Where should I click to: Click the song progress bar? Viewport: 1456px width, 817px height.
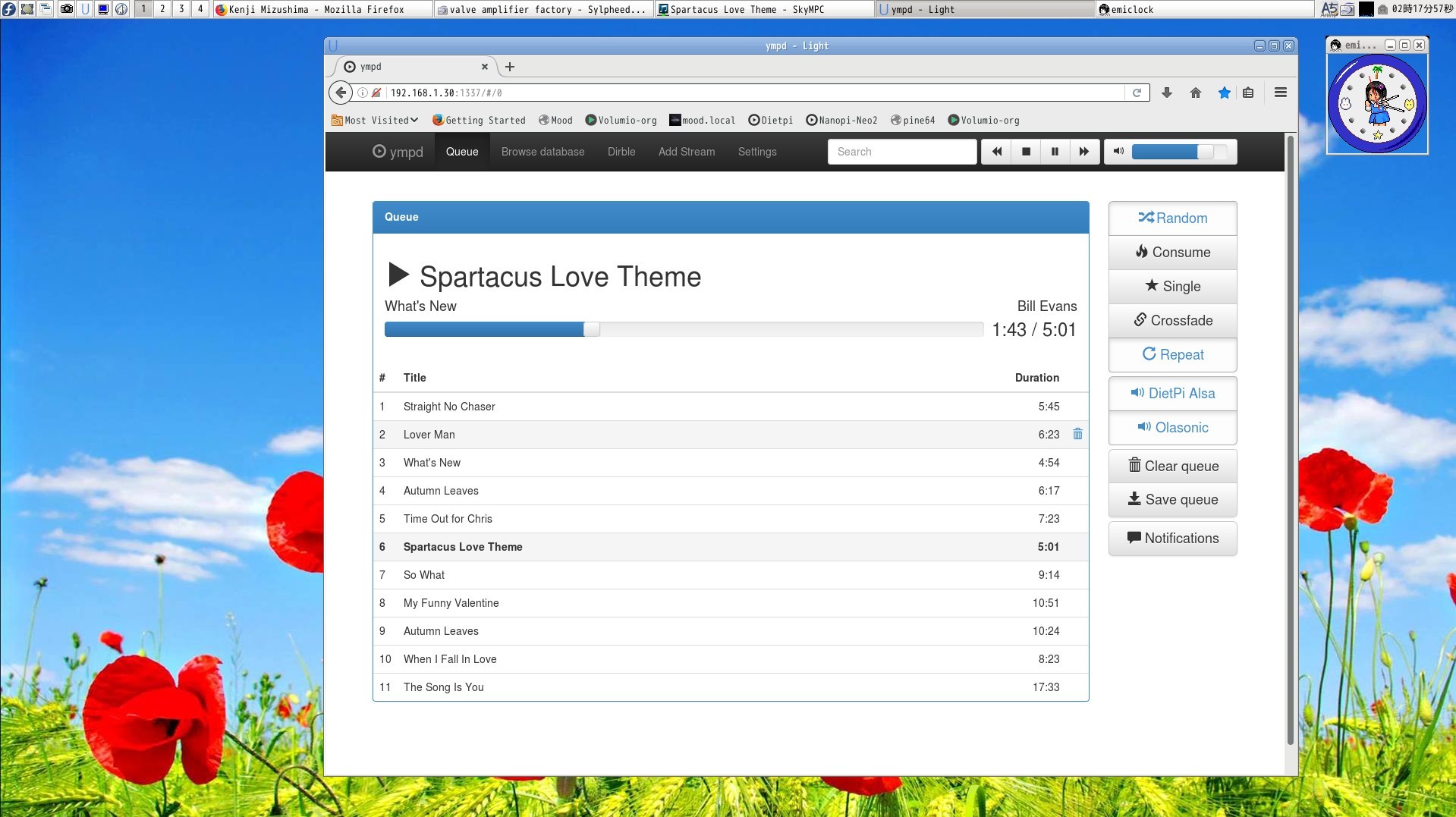tap(683, 329)
